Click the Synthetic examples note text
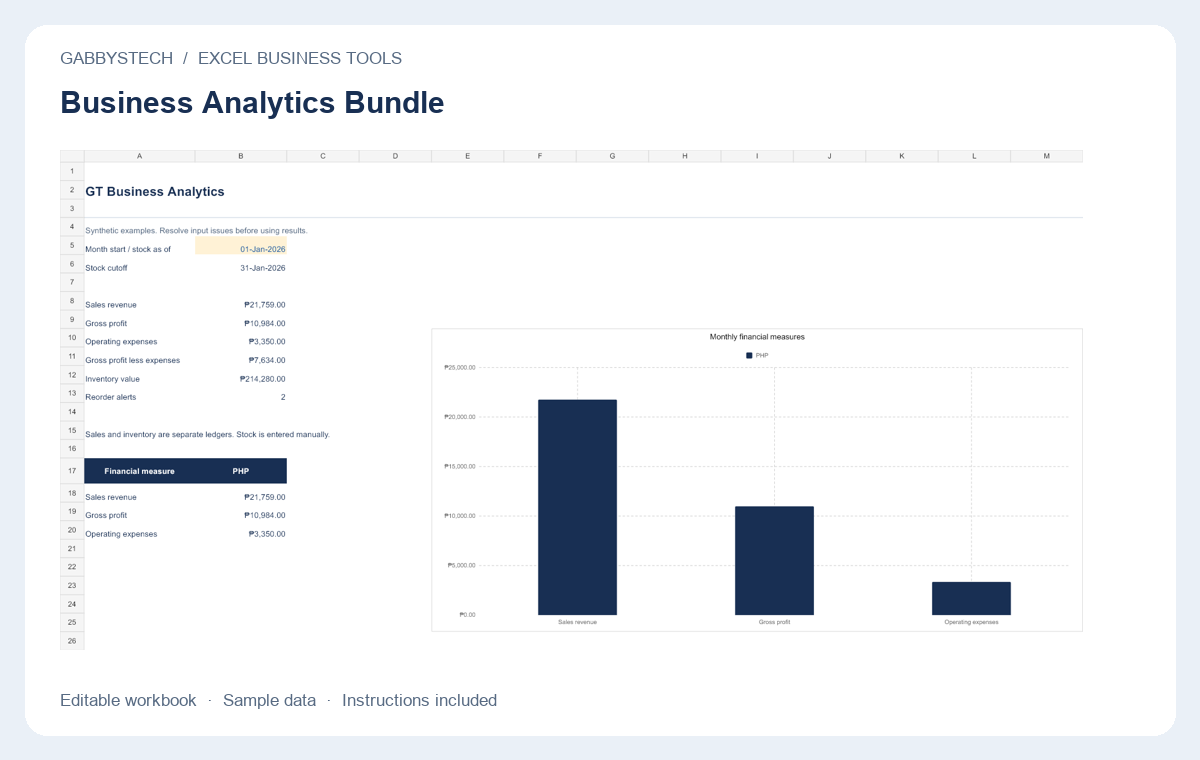 [196, 231]
